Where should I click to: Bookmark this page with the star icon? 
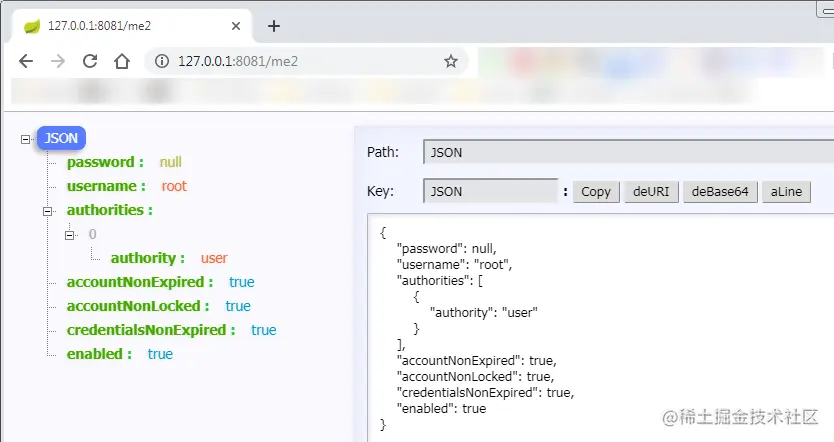tap(451, 61)
